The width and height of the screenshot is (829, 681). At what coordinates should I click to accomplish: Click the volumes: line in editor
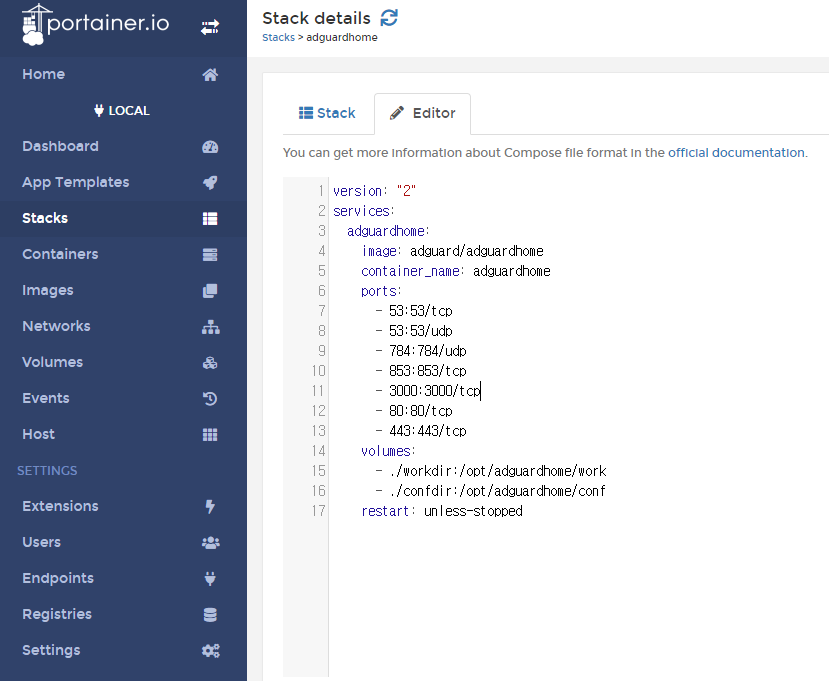pos(389,451)
